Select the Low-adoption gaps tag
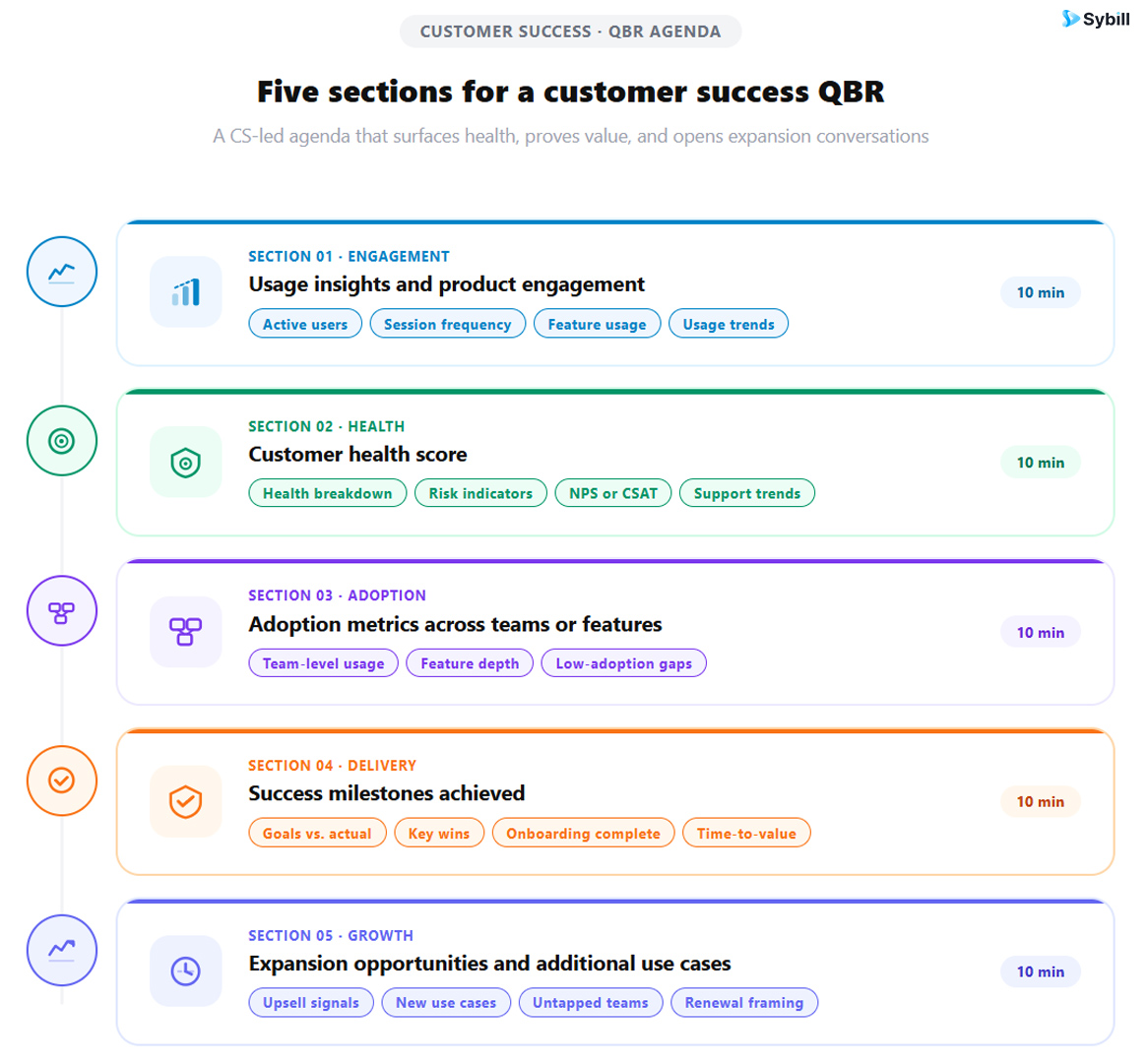 click(x=624, y=663)
